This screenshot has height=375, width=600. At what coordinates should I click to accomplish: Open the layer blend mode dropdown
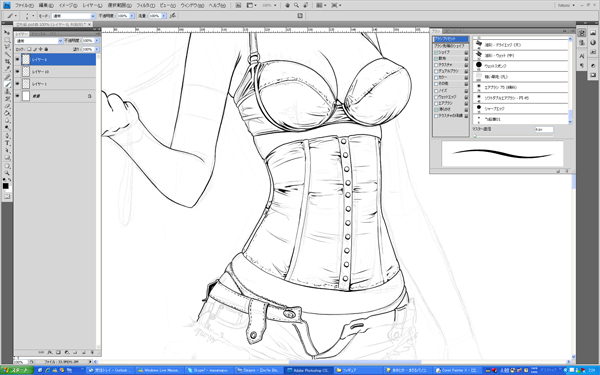click(x=39, y=41)
